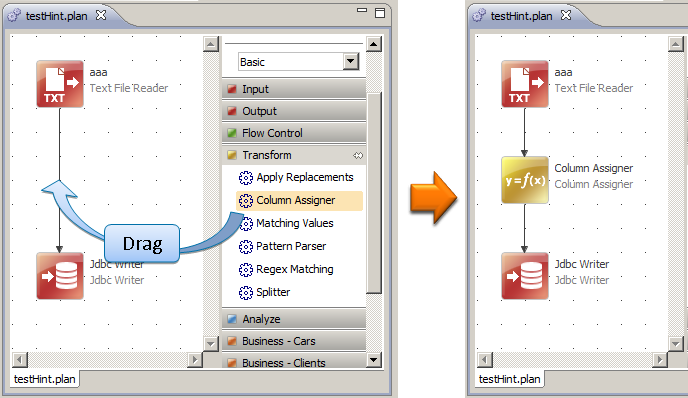This screenshot has width=688, height=398.
Task: Select the Text File Reader node in right canvas
Action: [x=525, y=84]
